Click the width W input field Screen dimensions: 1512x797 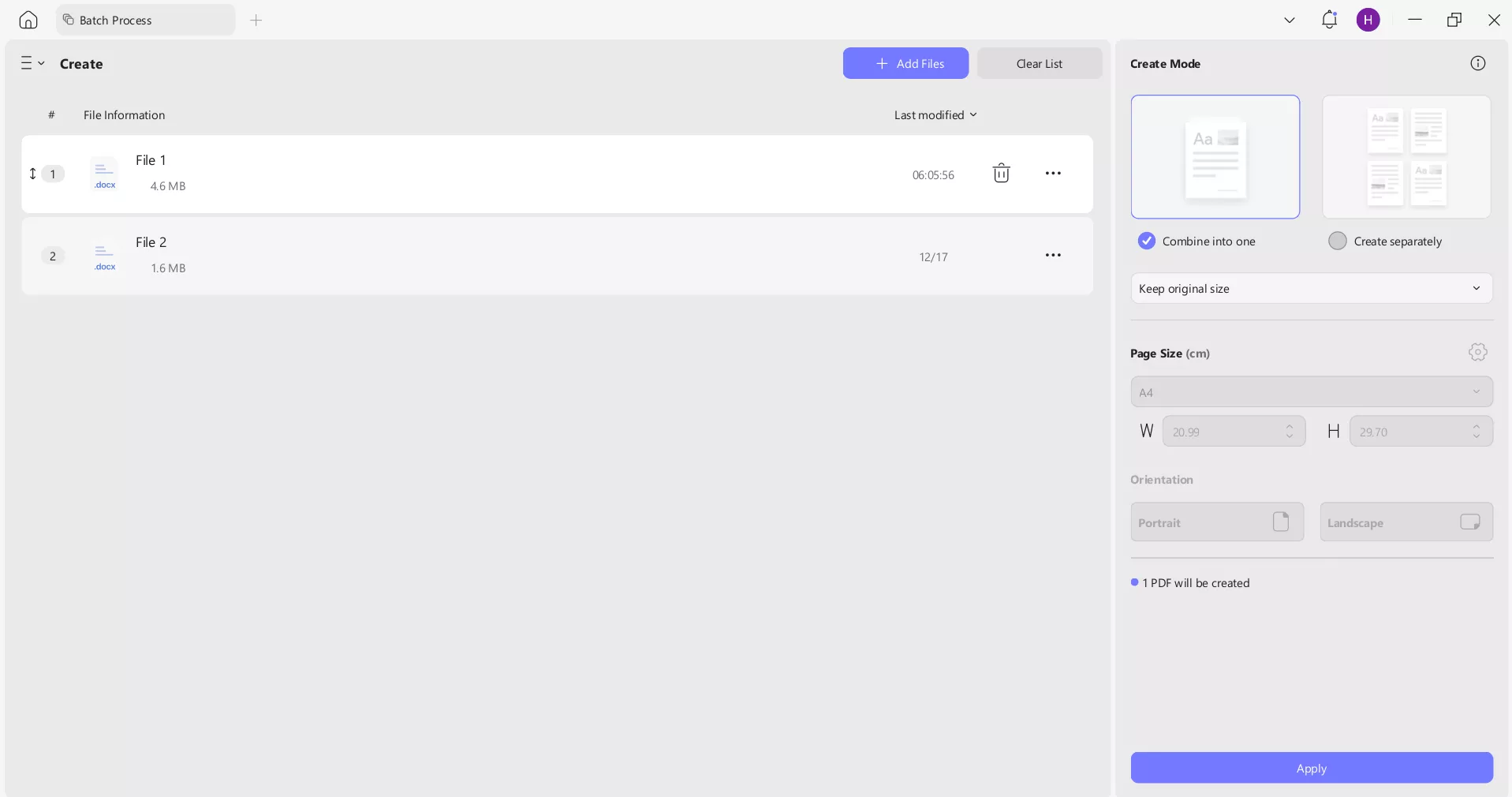tap(1223, 432)
